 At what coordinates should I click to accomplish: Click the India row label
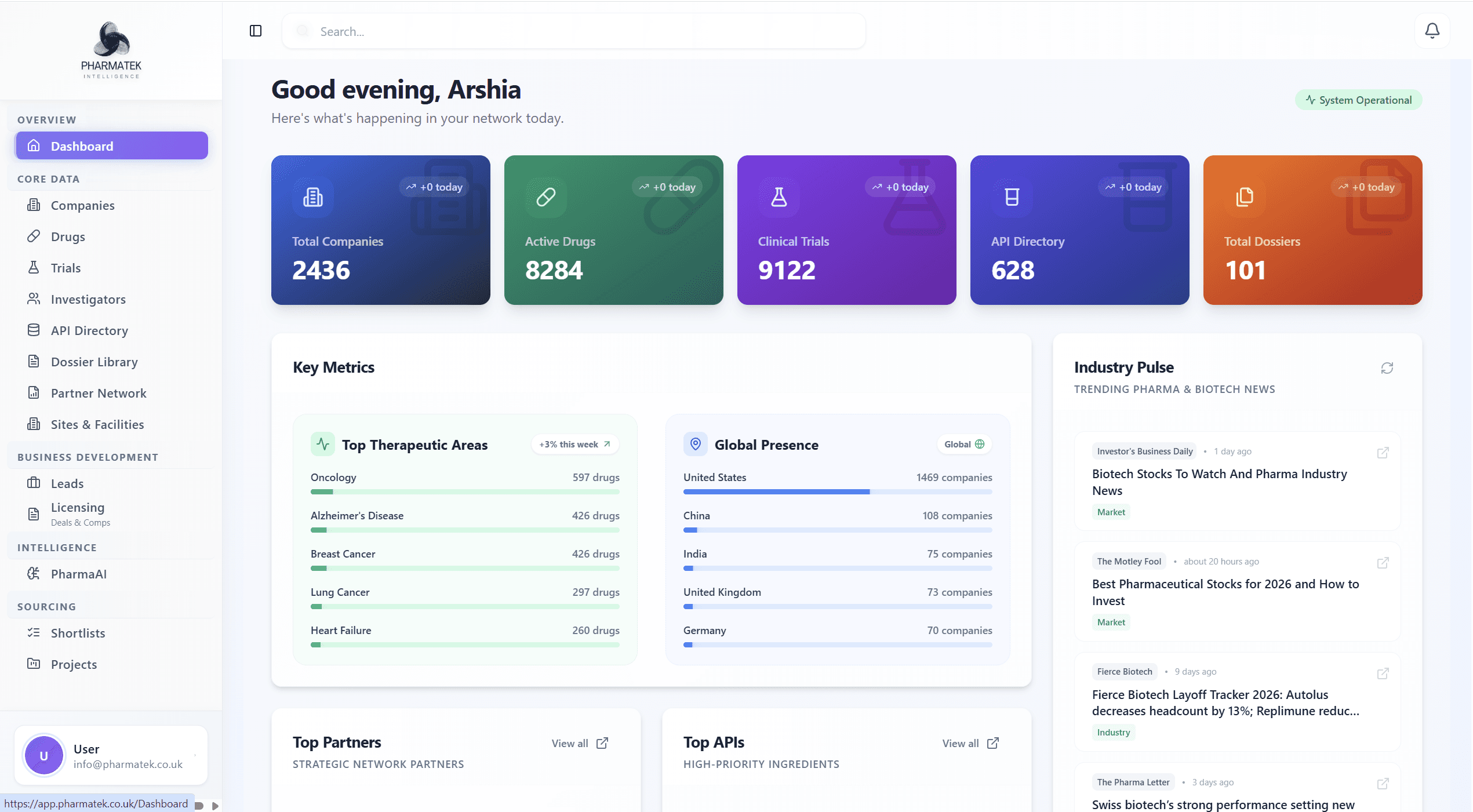click(695, 554)
